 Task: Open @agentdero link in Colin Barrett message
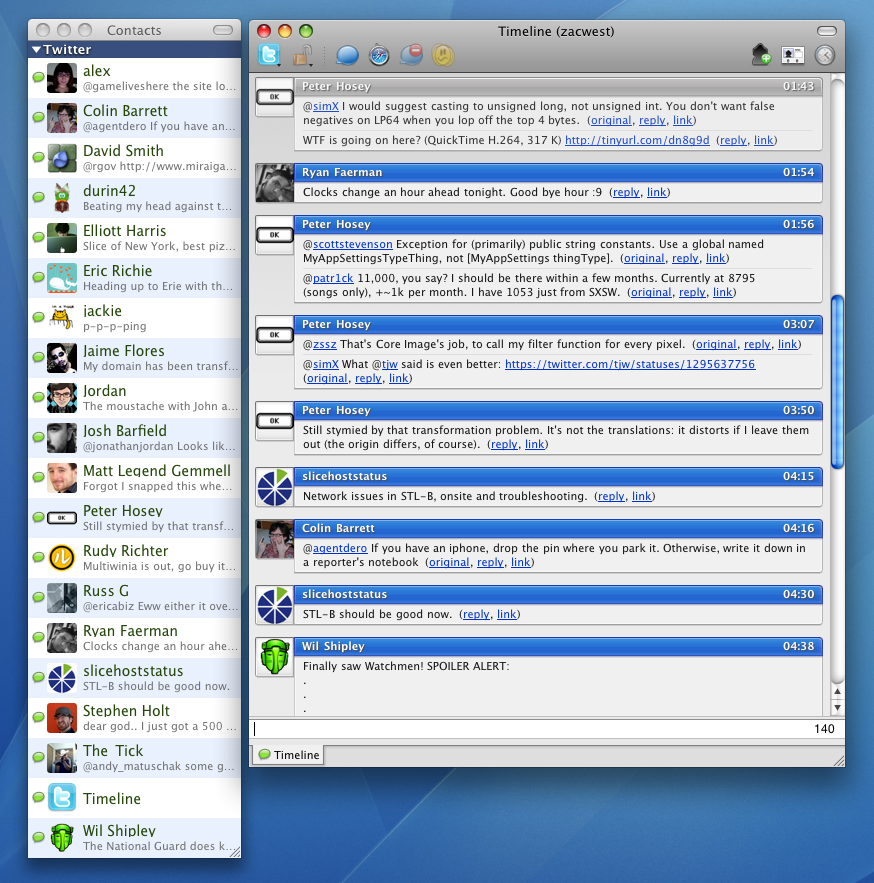coord(340,548)
